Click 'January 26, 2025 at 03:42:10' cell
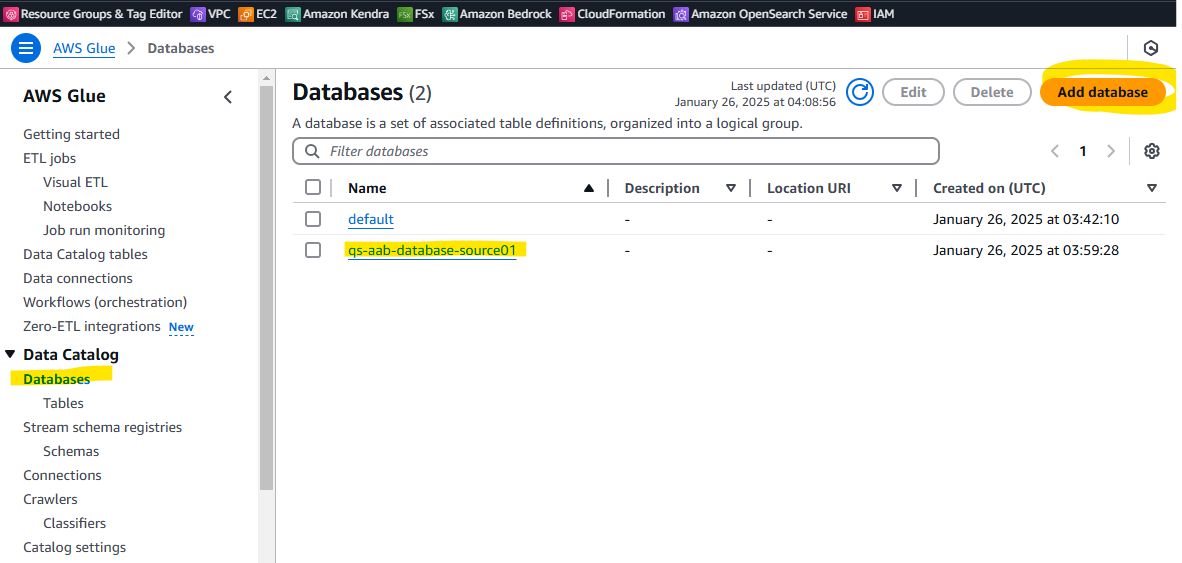1182x563 pixels. pyautogui.click(x=1026, y=219)
